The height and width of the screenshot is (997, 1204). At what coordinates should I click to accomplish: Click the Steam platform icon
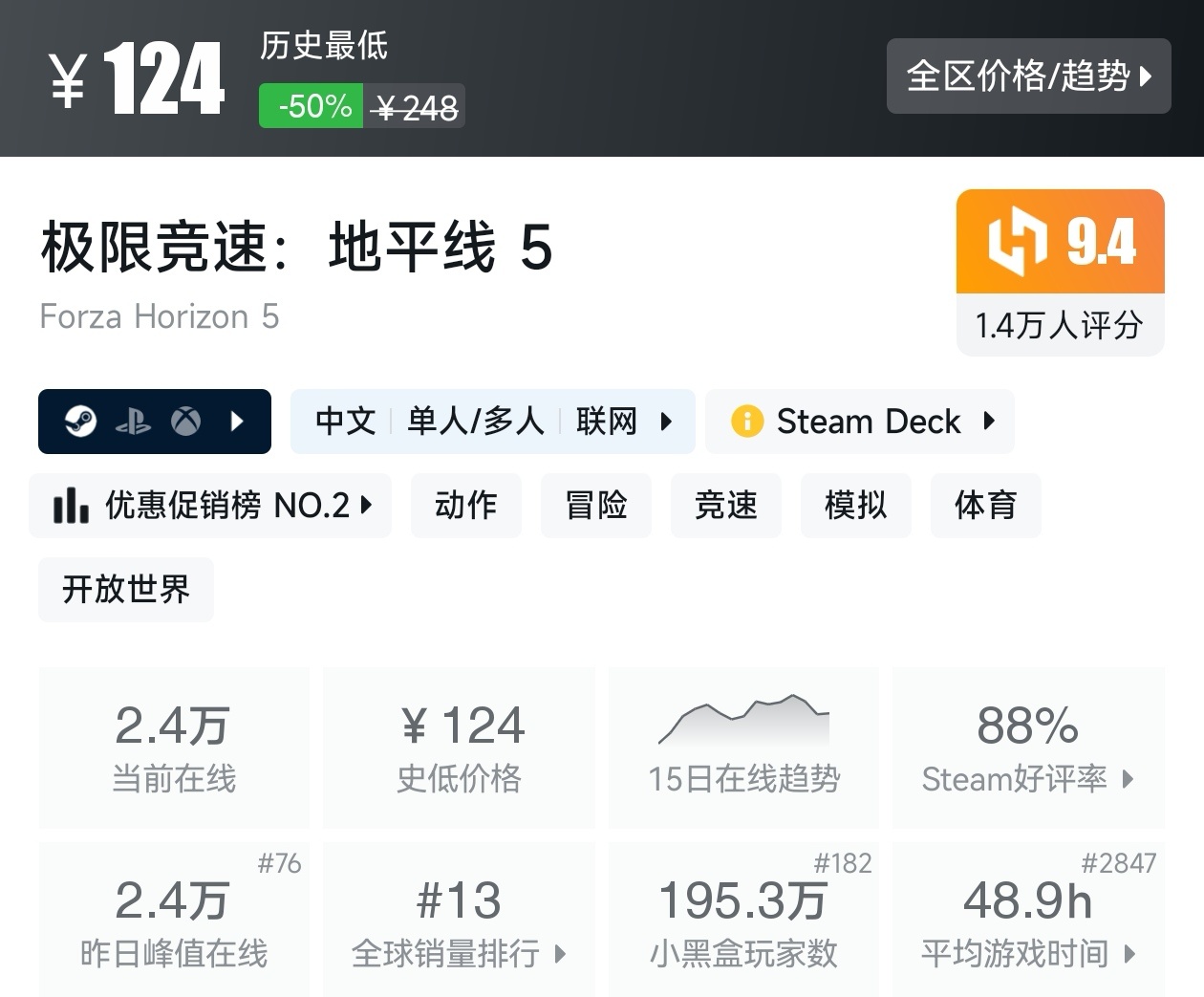click(80, 422)
